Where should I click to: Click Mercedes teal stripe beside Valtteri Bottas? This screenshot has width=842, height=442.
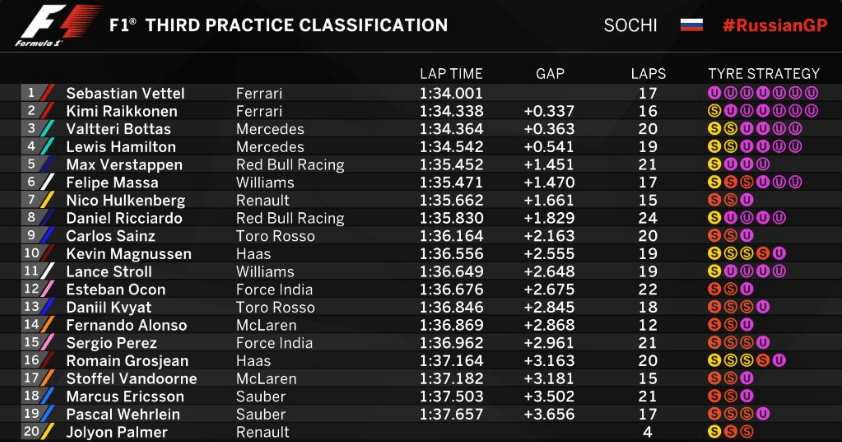coord(47,129)
